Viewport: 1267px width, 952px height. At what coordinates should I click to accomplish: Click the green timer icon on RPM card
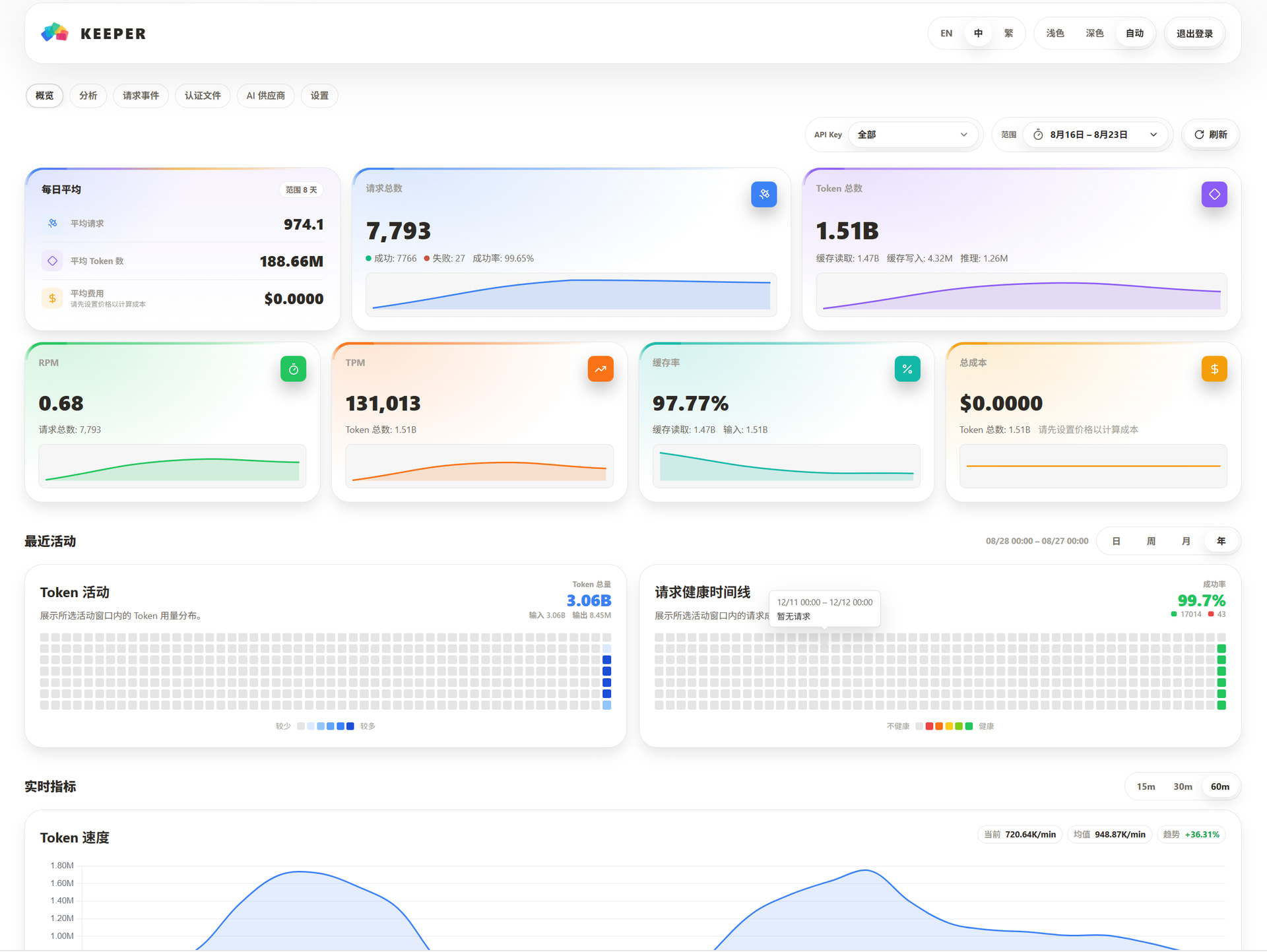(x=293, y=369)
